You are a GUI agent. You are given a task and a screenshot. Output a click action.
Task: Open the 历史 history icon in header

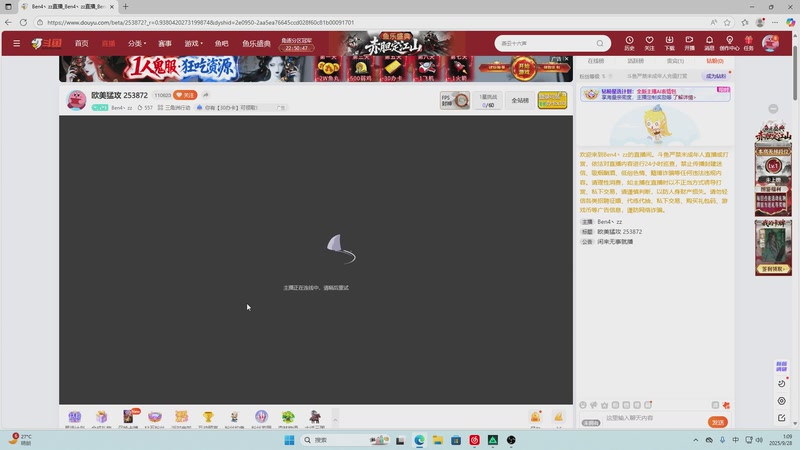629,43
